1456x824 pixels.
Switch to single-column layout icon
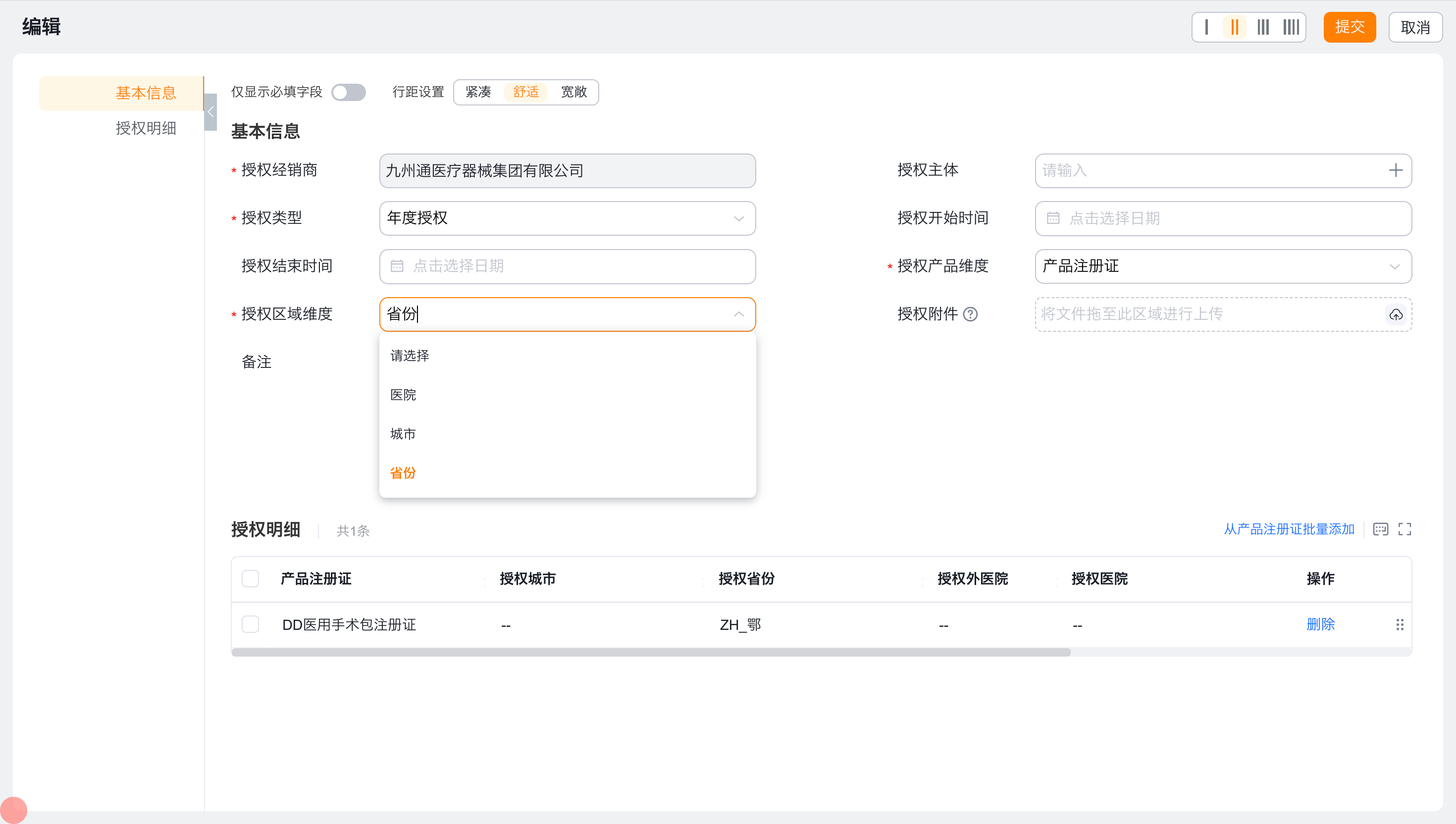[x=1206, y=27]
